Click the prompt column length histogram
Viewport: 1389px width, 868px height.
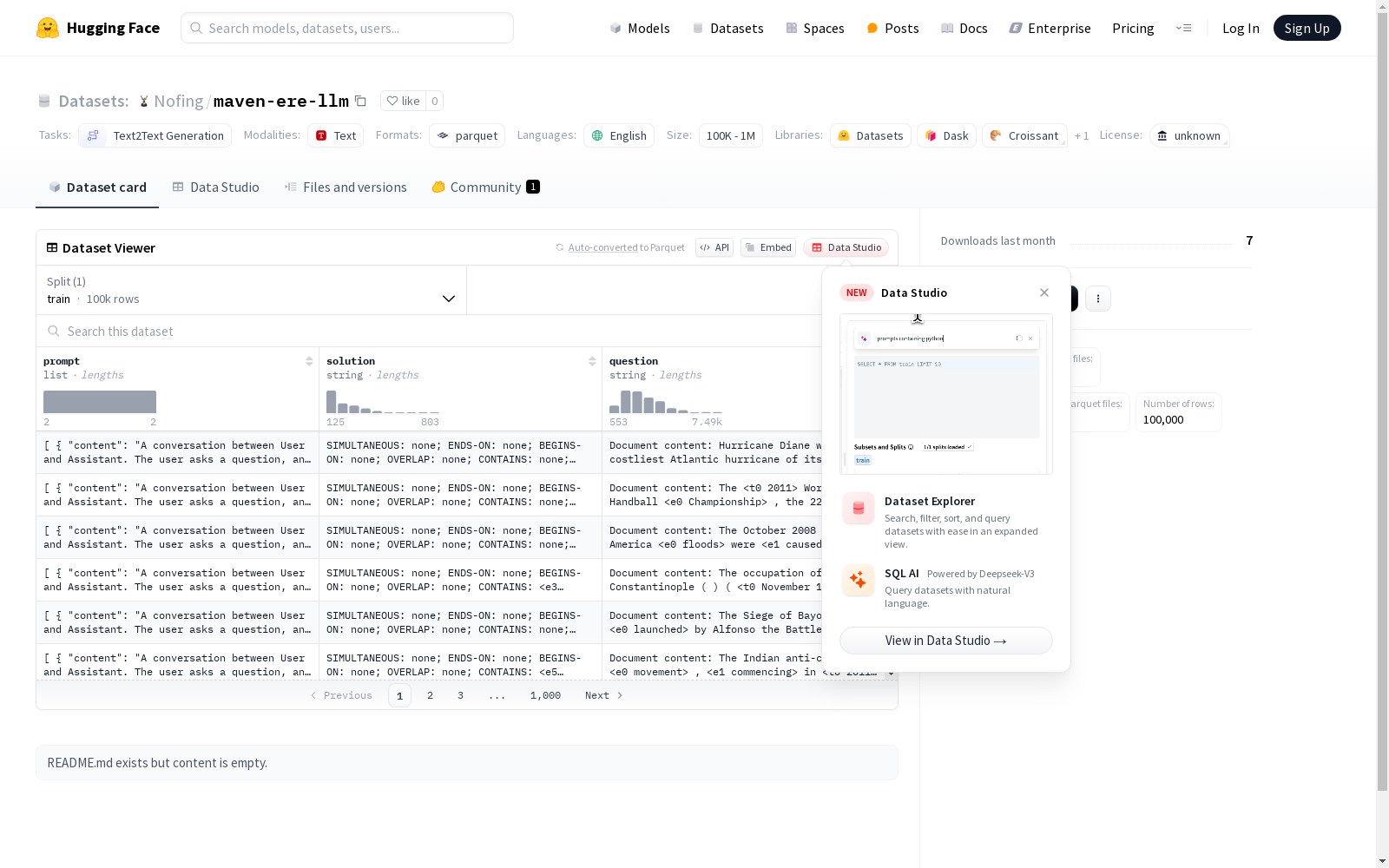coord(100,402)
